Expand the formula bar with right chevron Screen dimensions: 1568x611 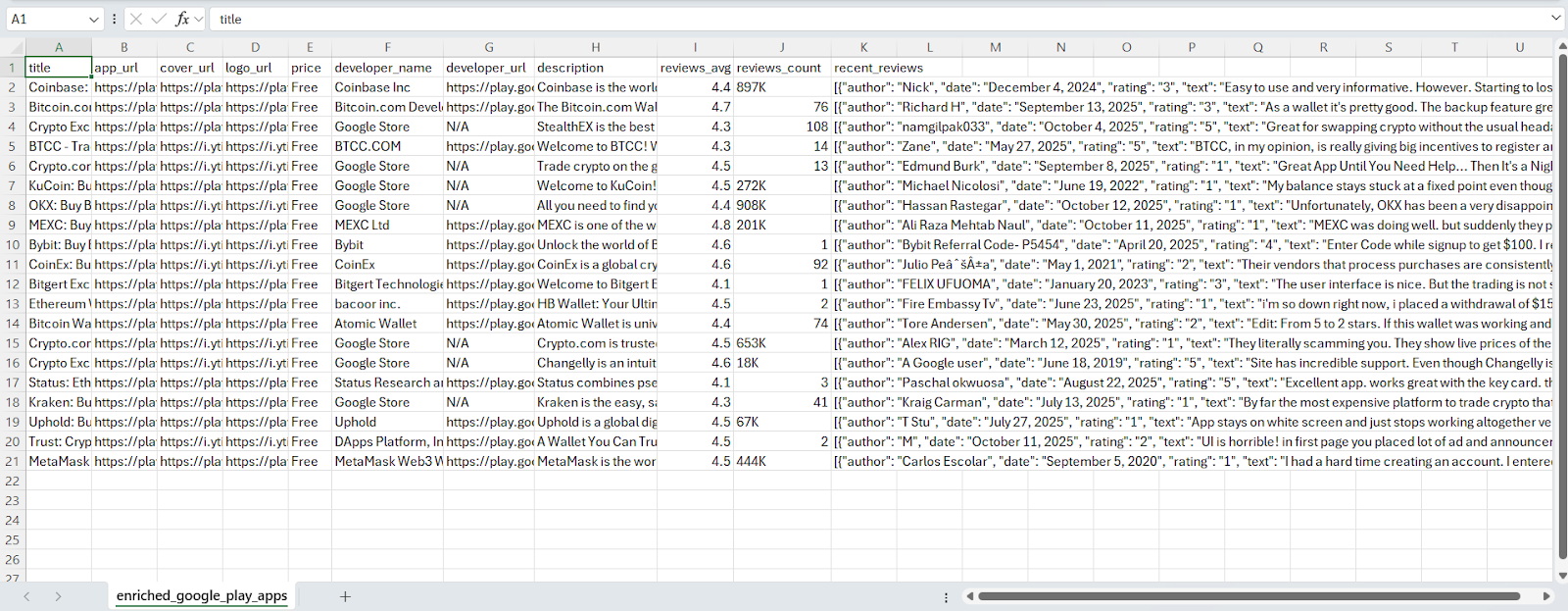tap(1555, 19)
